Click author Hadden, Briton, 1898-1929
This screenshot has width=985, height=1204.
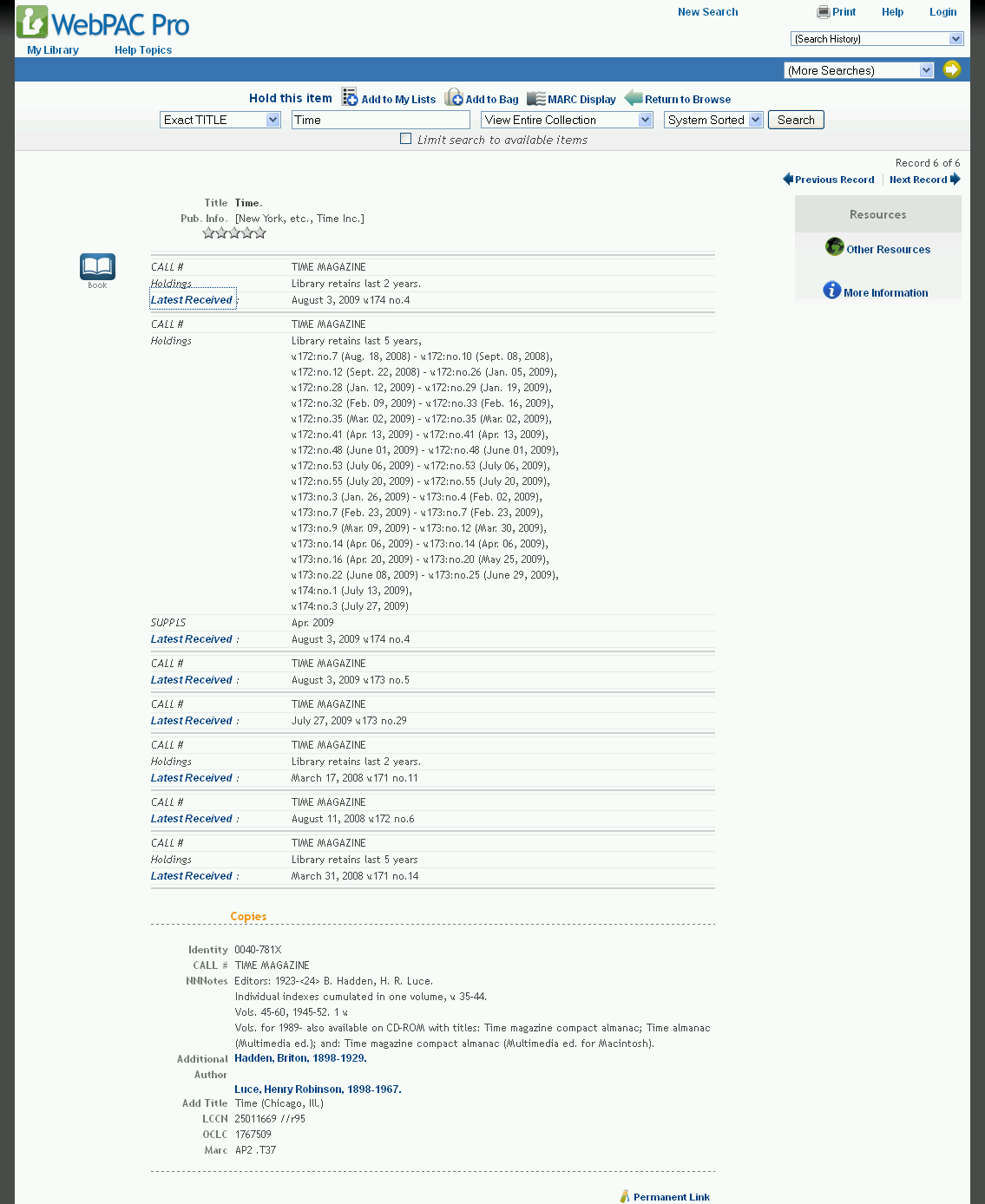click(x=300, y=1058)
